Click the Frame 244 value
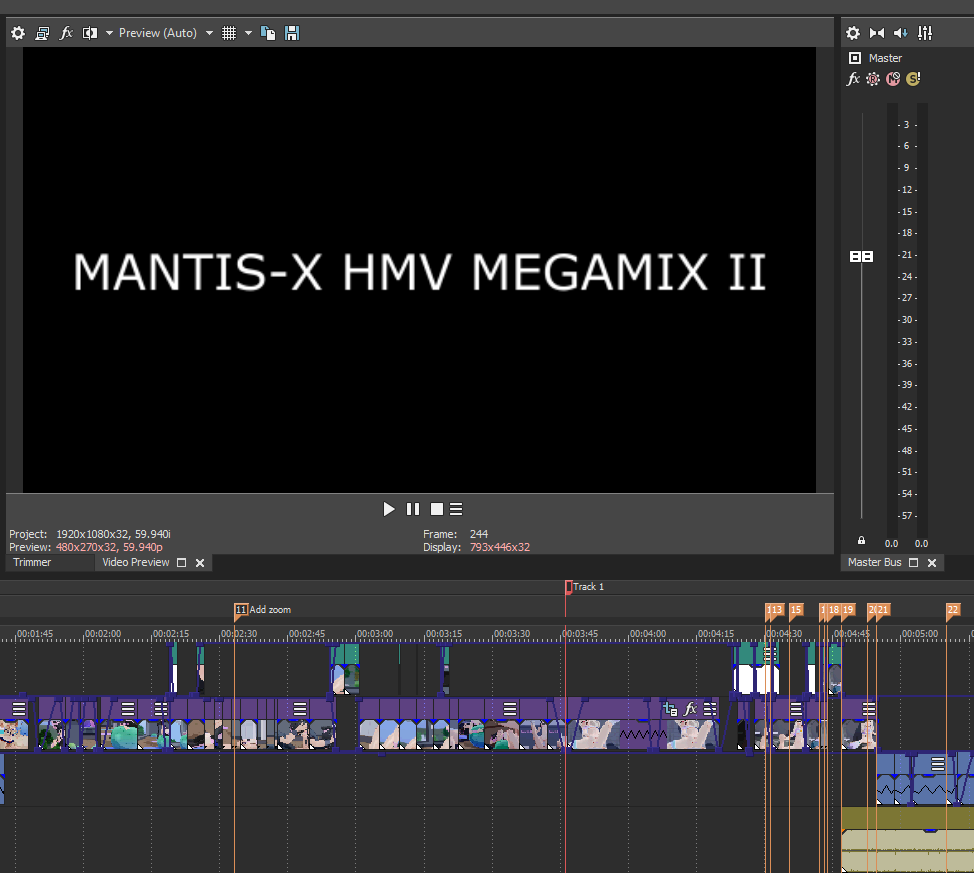The height and width of the screenshot is (873, 974). click(x=479, y=534)
